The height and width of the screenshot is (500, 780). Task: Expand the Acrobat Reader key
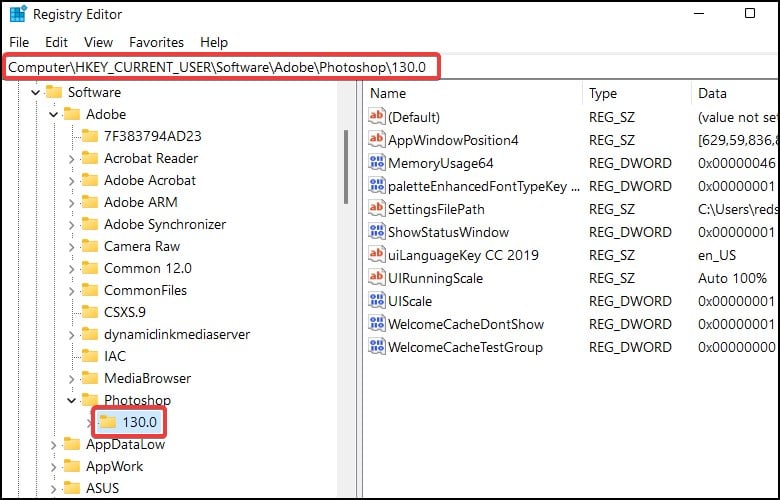click(71, 159)
